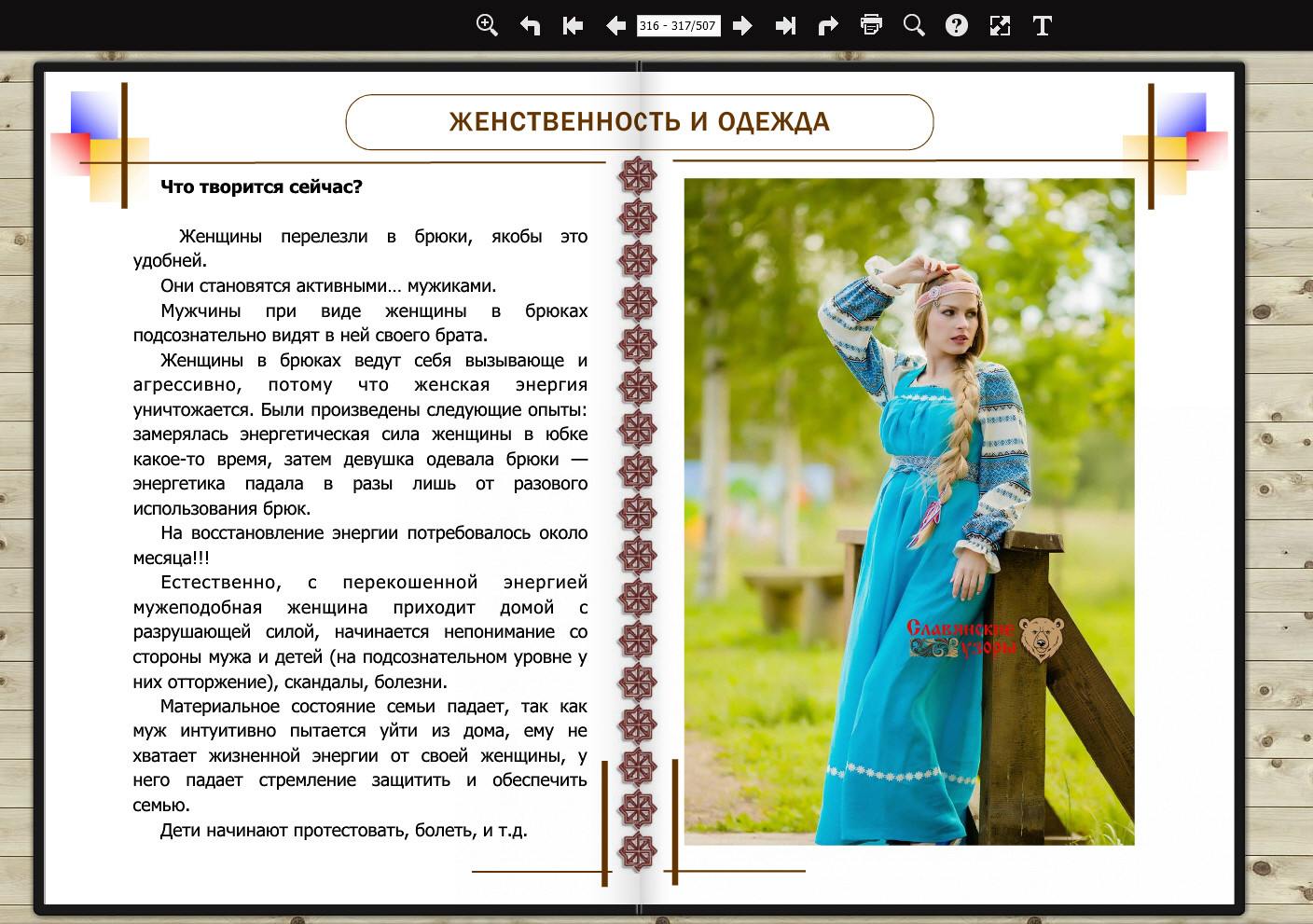Viewport: 1313px width, 924px height.
Task: Click the page number field showing 316 - 317/507
Action: pos(678,25)
